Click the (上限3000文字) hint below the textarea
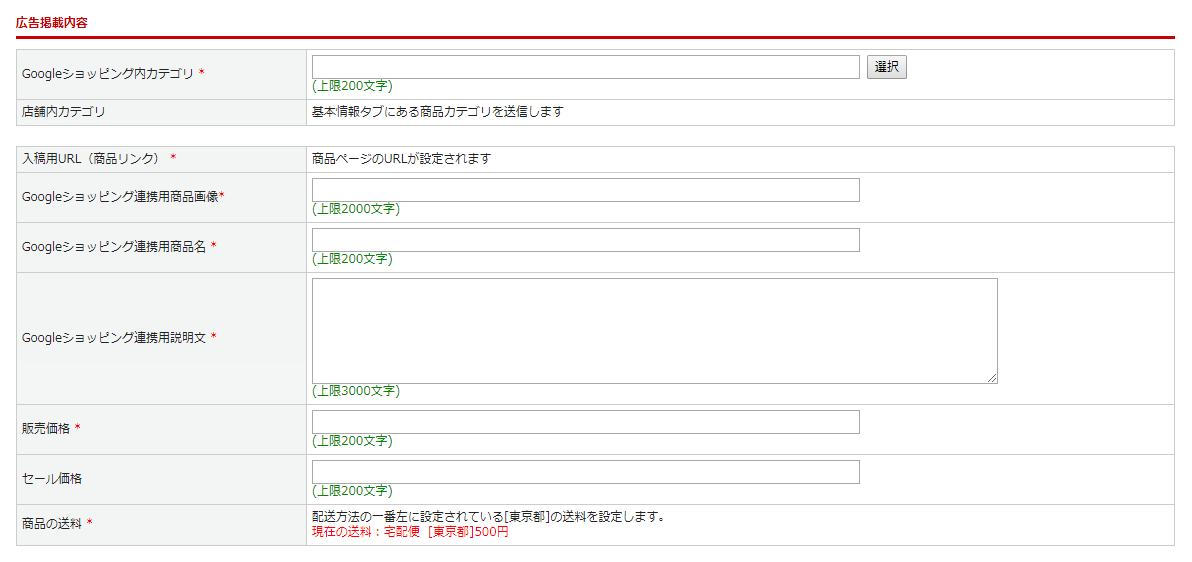This screenshot has height=562, width=1192. 355,391
